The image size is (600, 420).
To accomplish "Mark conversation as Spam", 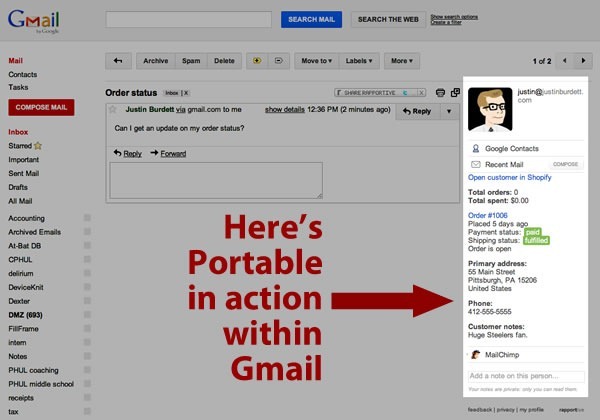I will (x=191, y=61).
